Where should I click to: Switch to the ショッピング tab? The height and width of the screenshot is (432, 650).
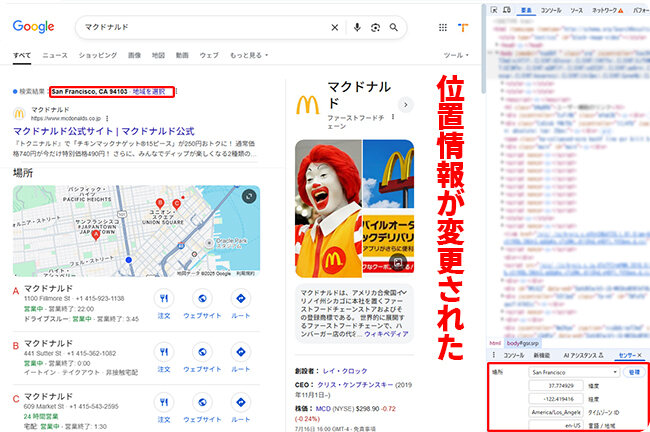click(x=98, y=55)
